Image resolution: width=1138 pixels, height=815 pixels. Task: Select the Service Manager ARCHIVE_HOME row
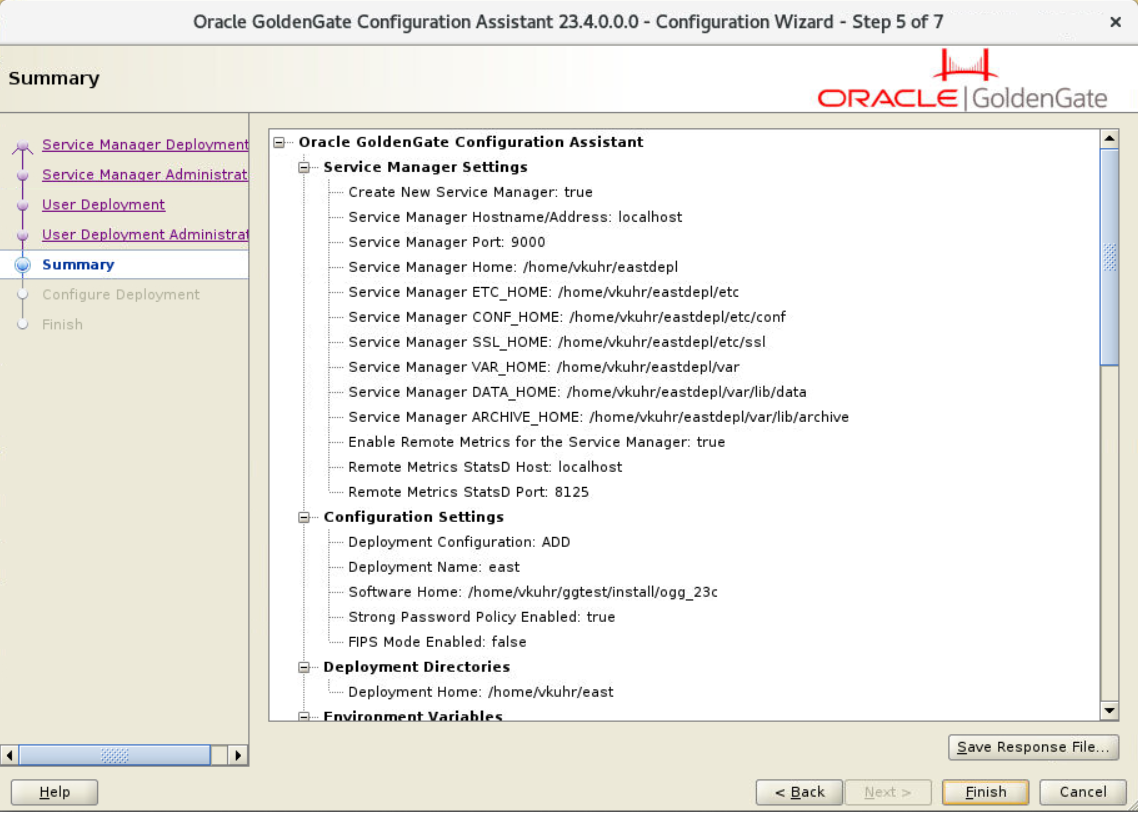[x=598, y=417]
